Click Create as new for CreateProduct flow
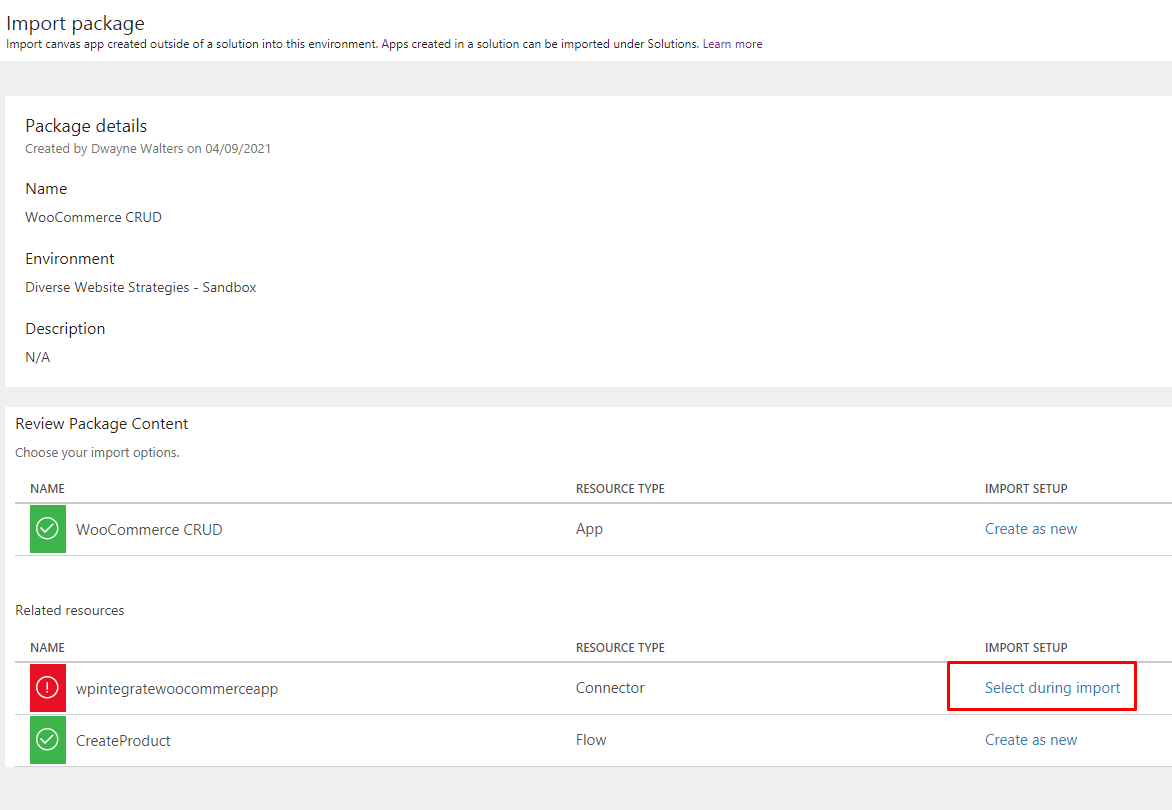The height and width of the screenshot is (810, 1172). coord(1031,740)
